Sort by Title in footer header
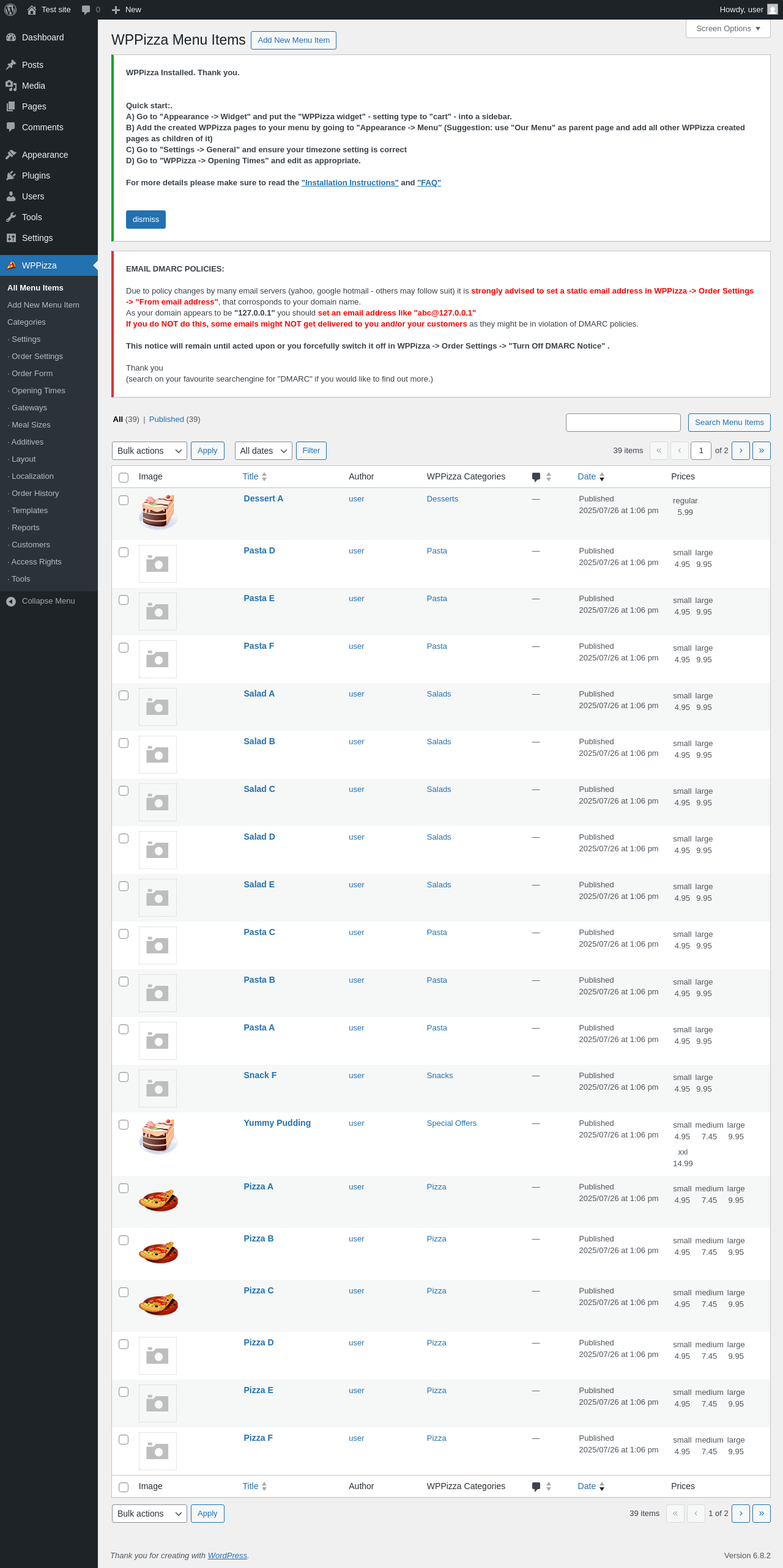This screenshot has height=1568, width=783. click(x=254, y=1486)
